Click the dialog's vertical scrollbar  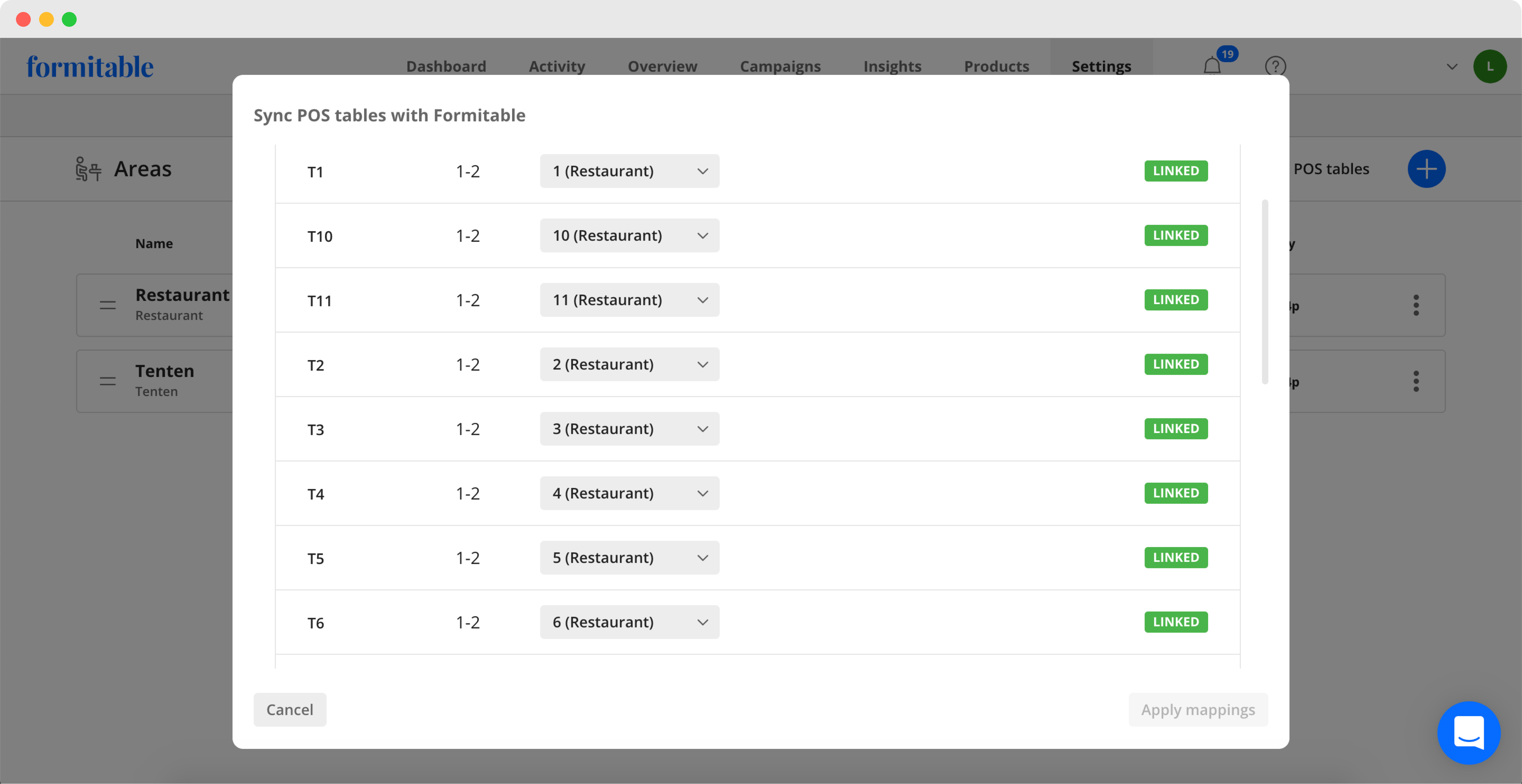point(1264,292)
